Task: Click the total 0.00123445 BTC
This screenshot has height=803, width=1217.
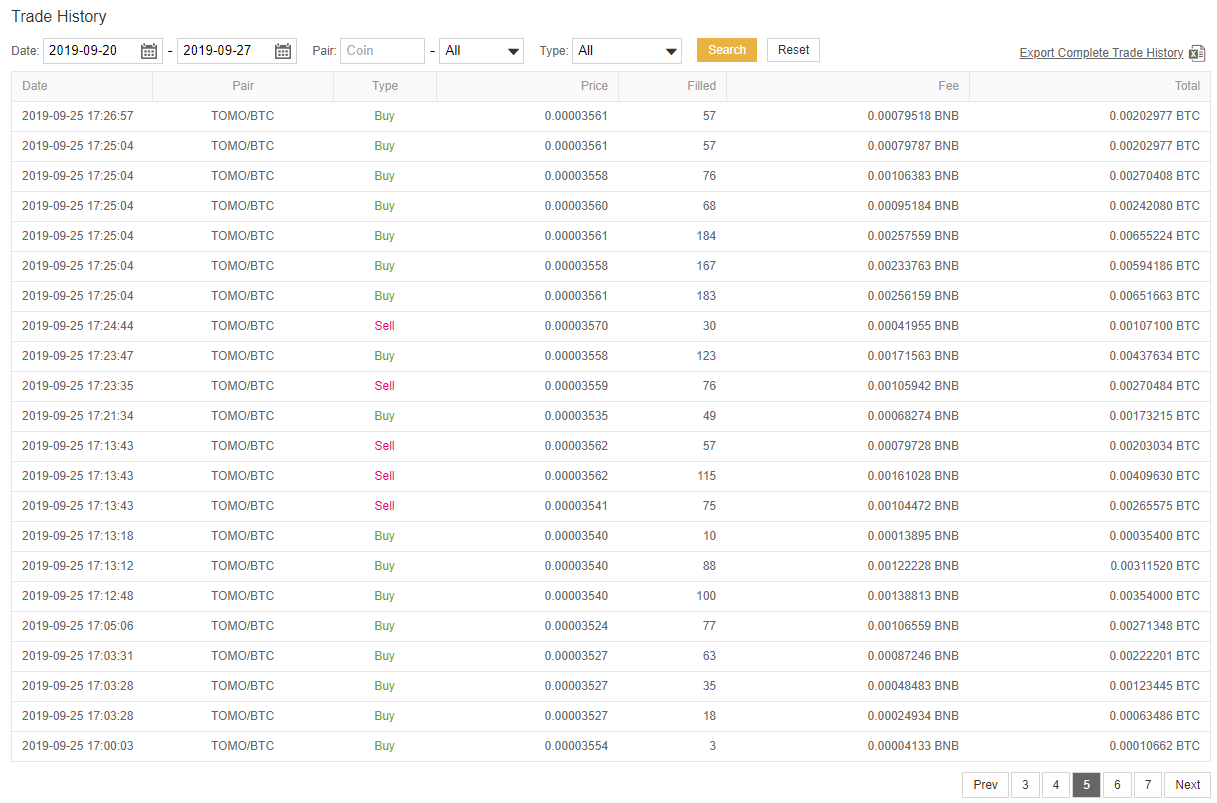Action: tap(1154, 686)
